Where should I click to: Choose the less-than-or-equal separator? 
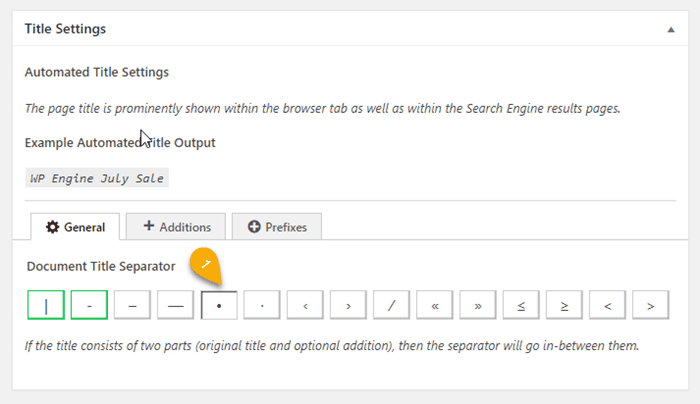(521, 305)
